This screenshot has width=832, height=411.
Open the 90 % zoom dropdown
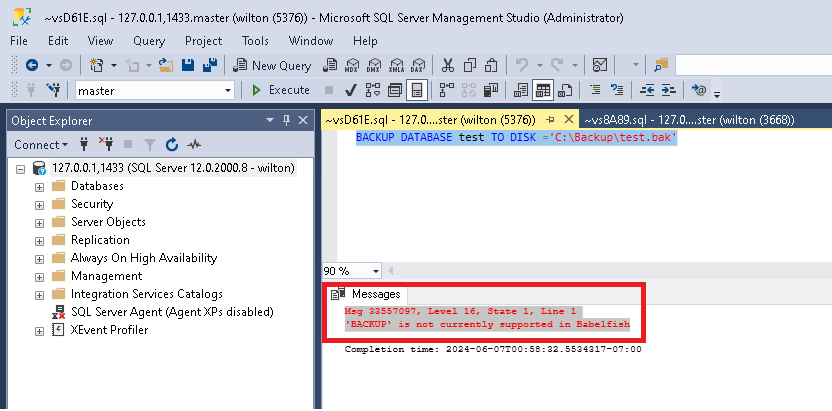(x=376, y=271)
